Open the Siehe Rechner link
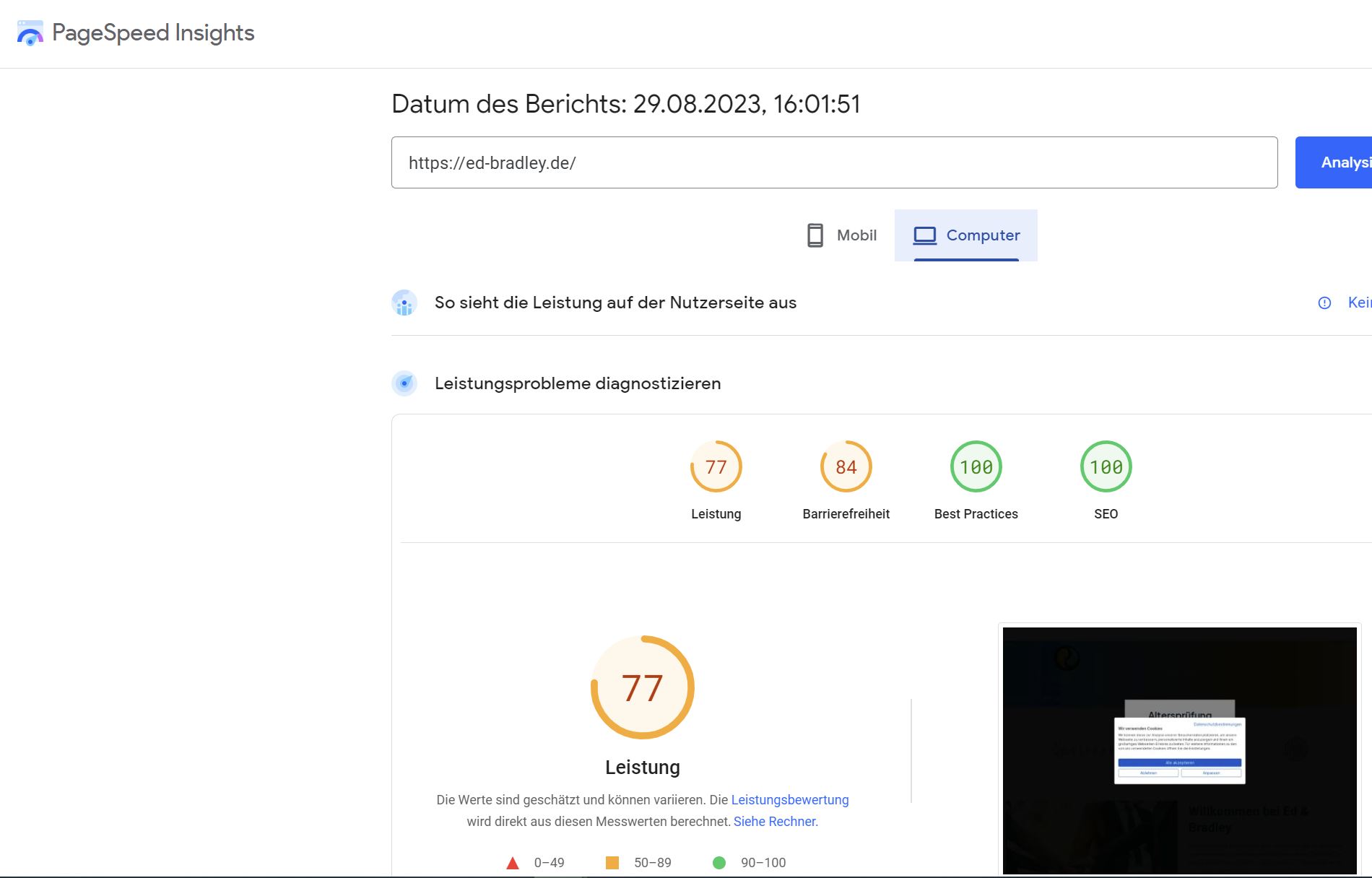Image resolution: width=1372 pixels, height=878 pixels. click(x=775, y=822)
